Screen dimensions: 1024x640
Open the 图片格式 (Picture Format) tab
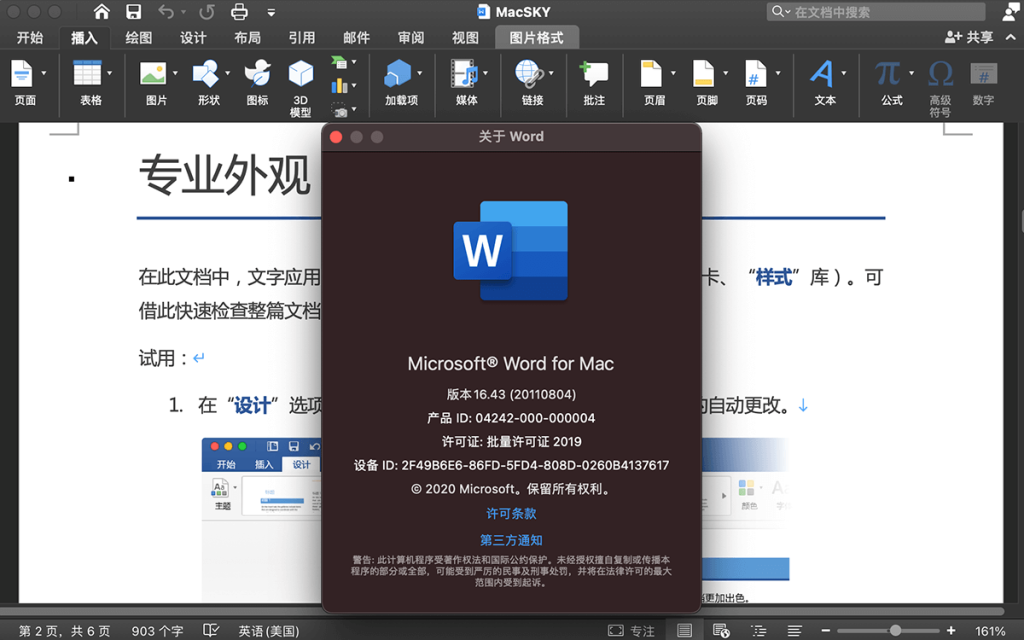(x=536, y=38)
